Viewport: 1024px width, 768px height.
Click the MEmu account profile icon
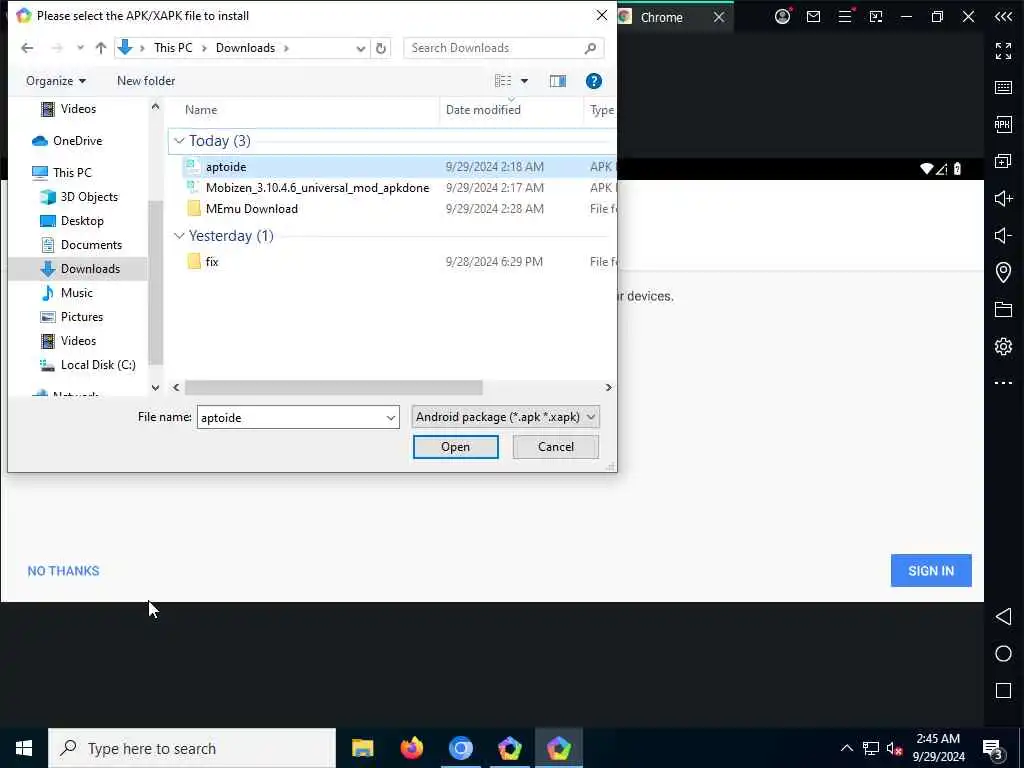[782, 16]
